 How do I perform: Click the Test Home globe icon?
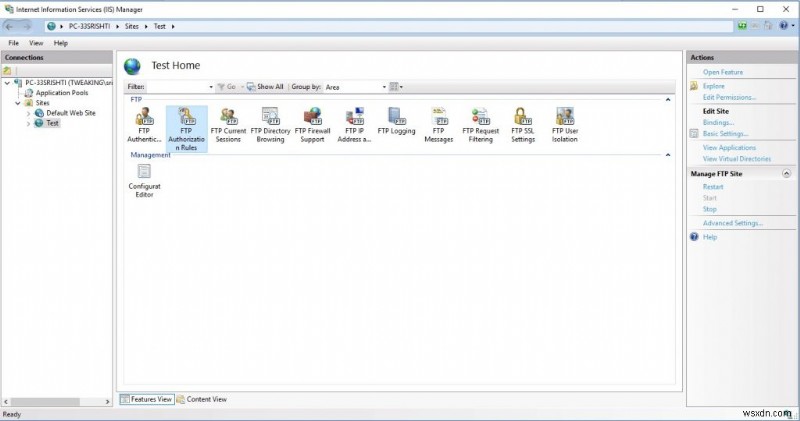[132, 66]
